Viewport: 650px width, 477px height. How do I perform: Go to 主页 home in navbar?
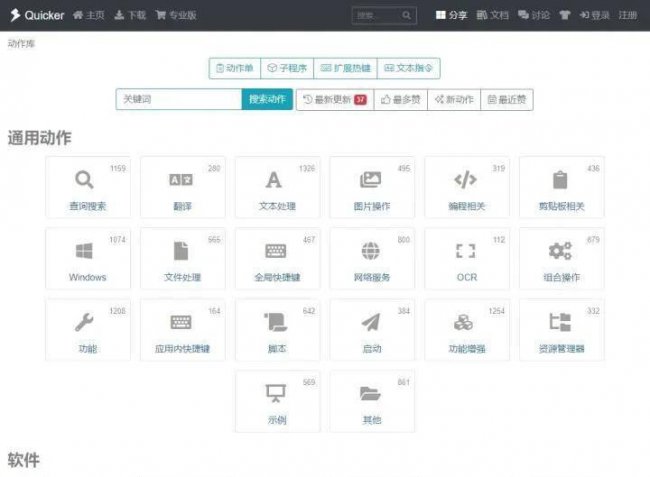point(89,15)
